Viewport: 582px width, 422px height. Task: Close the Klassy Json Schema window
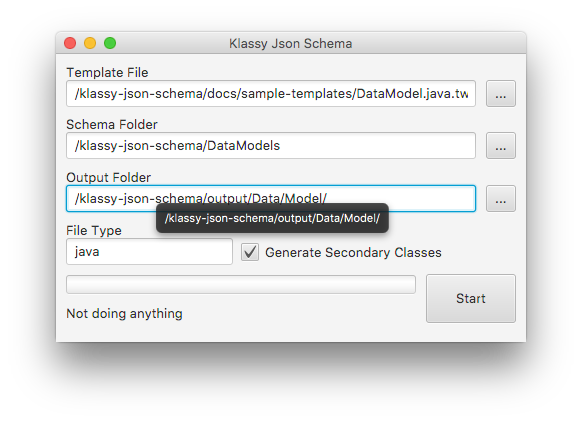[70, 43]
